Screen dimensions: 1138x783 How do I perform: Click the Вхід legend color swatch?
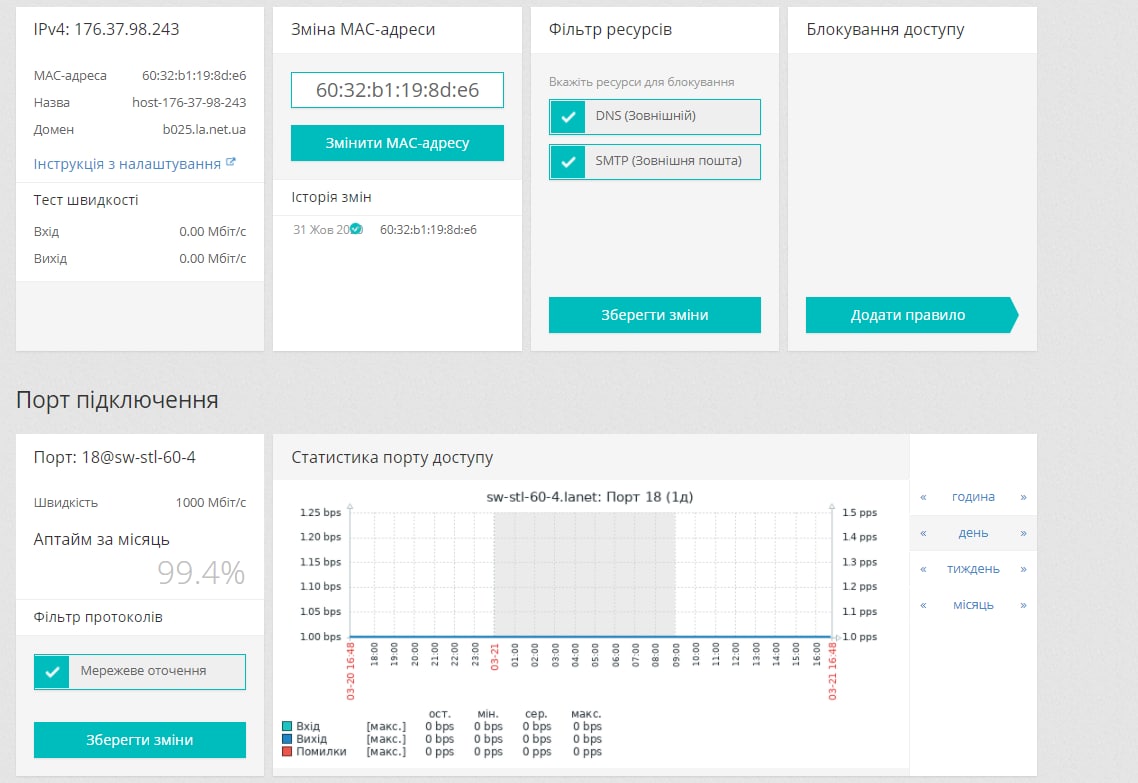(x=288, y=726)
